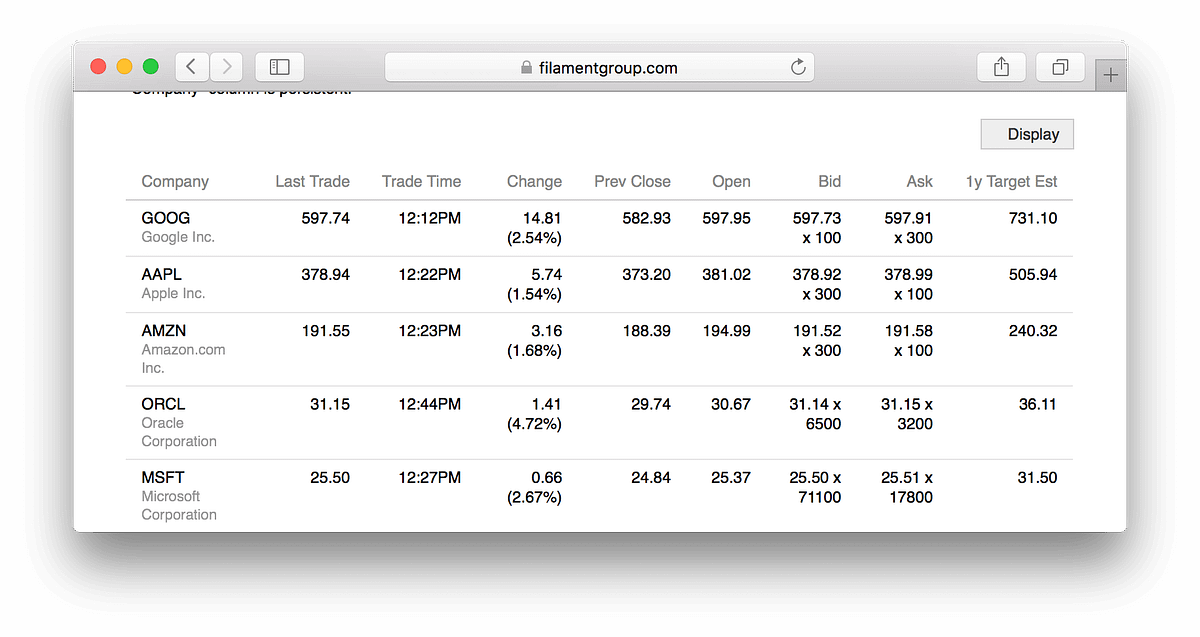The image size is (1200, 637).
Task: Close the Safari window with red button
Action: tap(99, 67)
